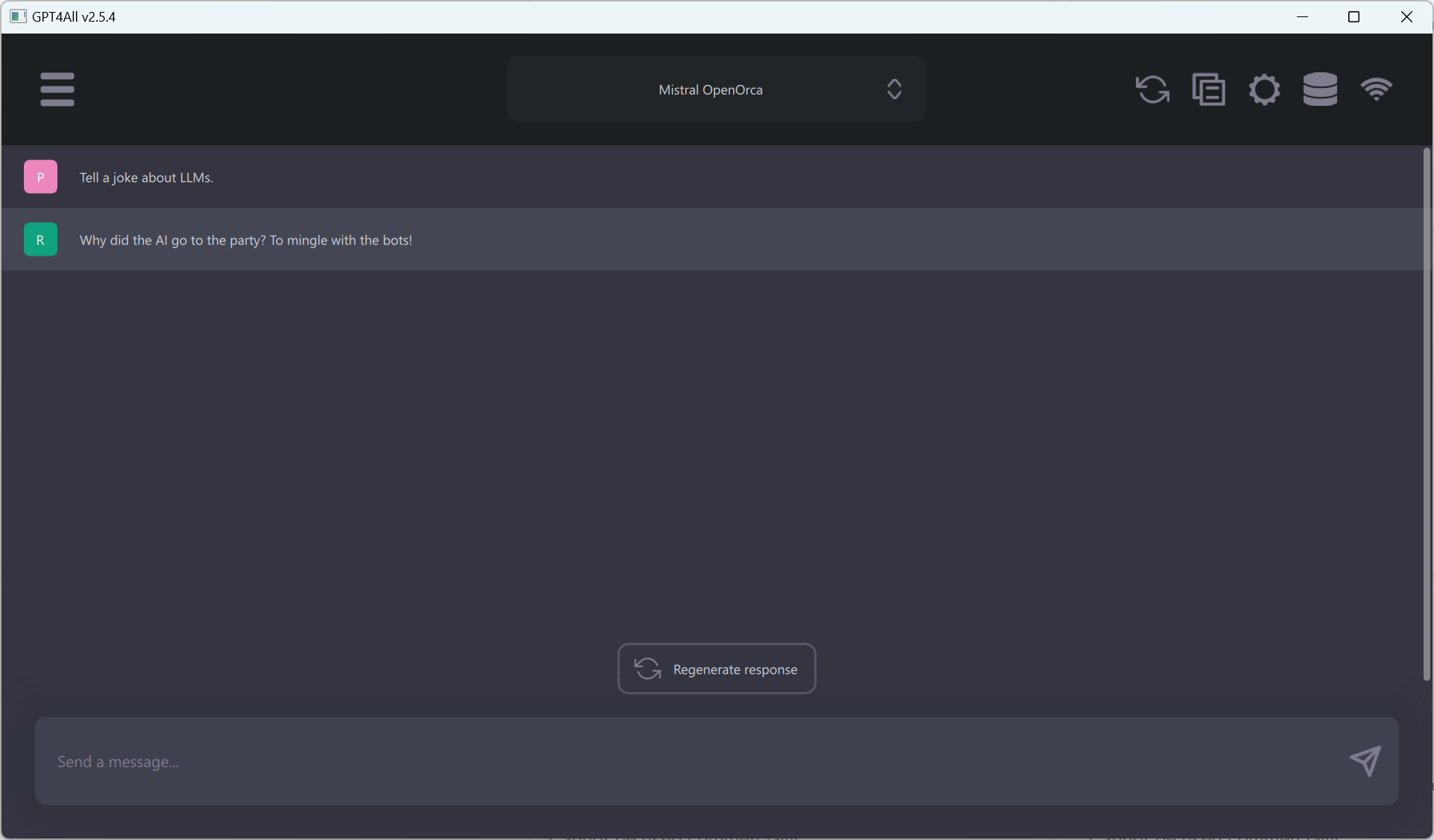Click the model selector up-down chevron arrows
The height and width of the screenshot is (840, 1434).
coord(894,89)
